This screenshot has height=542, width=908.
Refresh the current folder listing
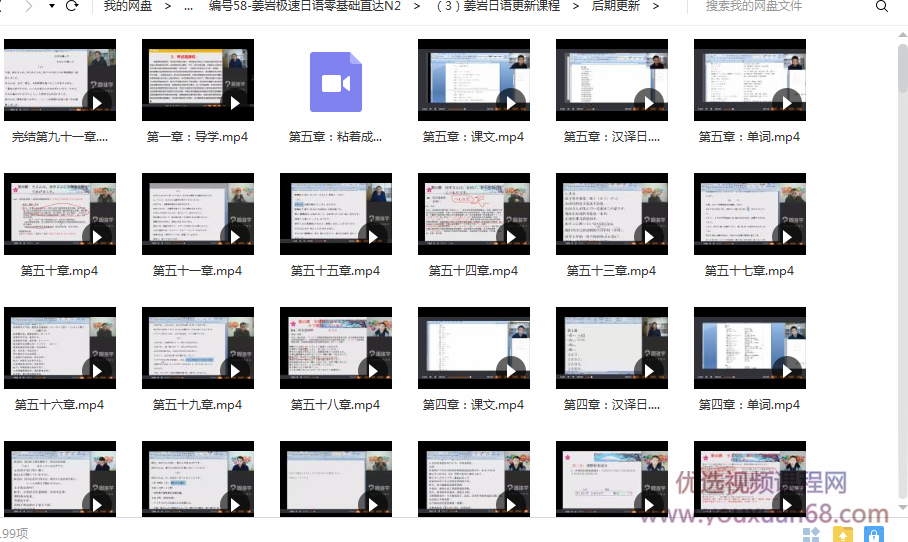72,6
